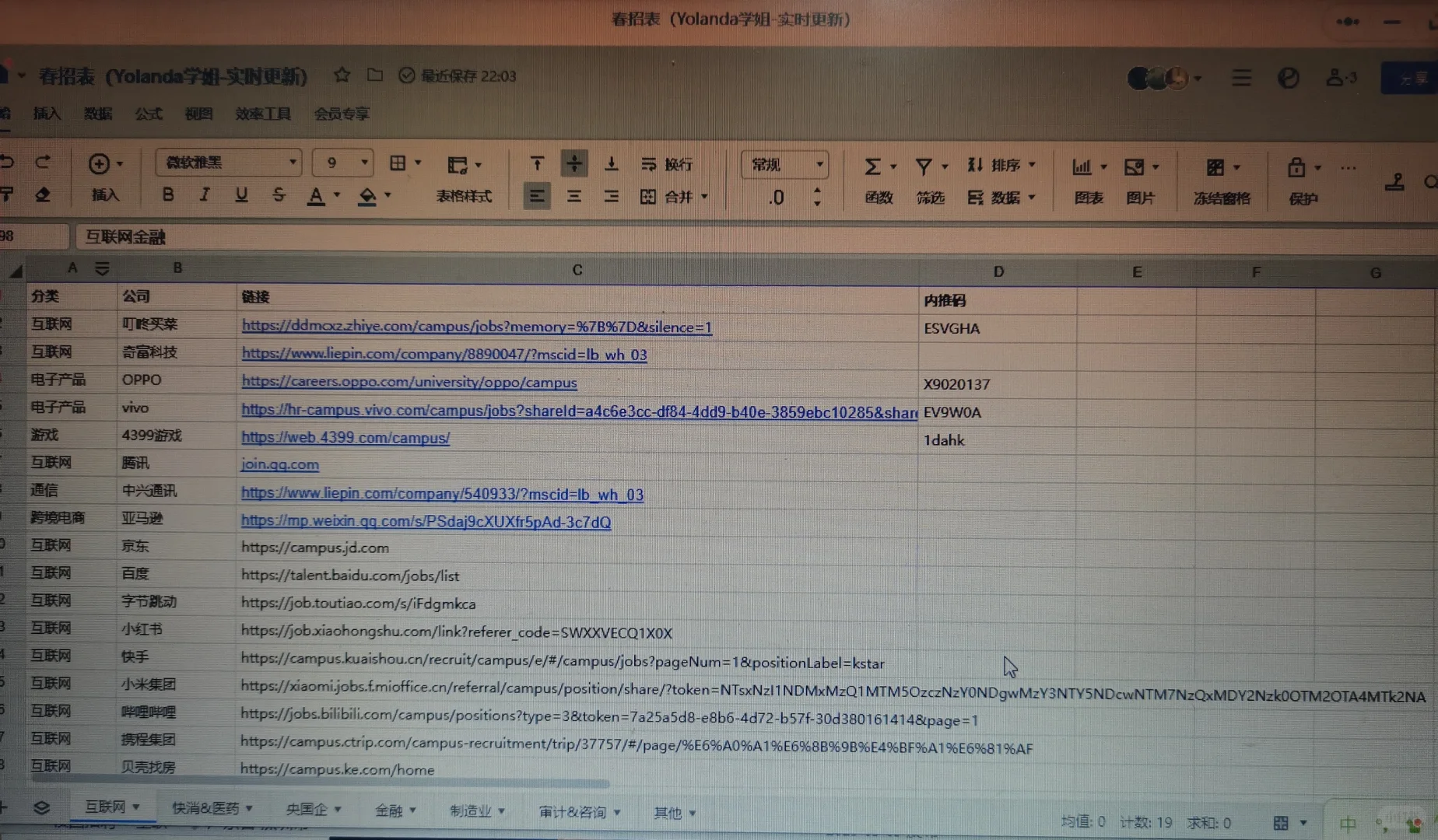Screen dimensions: 1438x840
Task: Redo the last undone action
Action: pos(43,162)
